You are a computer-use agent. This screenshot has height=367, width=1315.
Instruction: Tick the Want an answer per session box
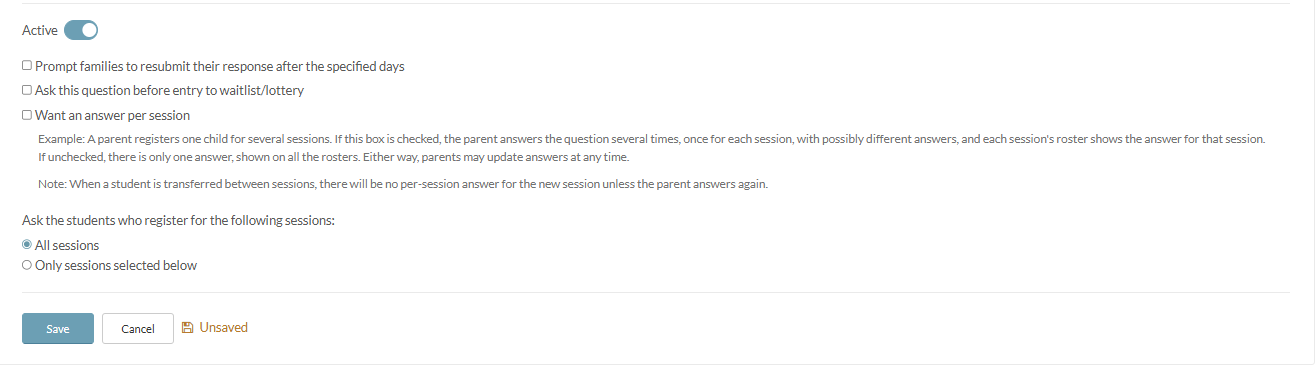[27, 115]
